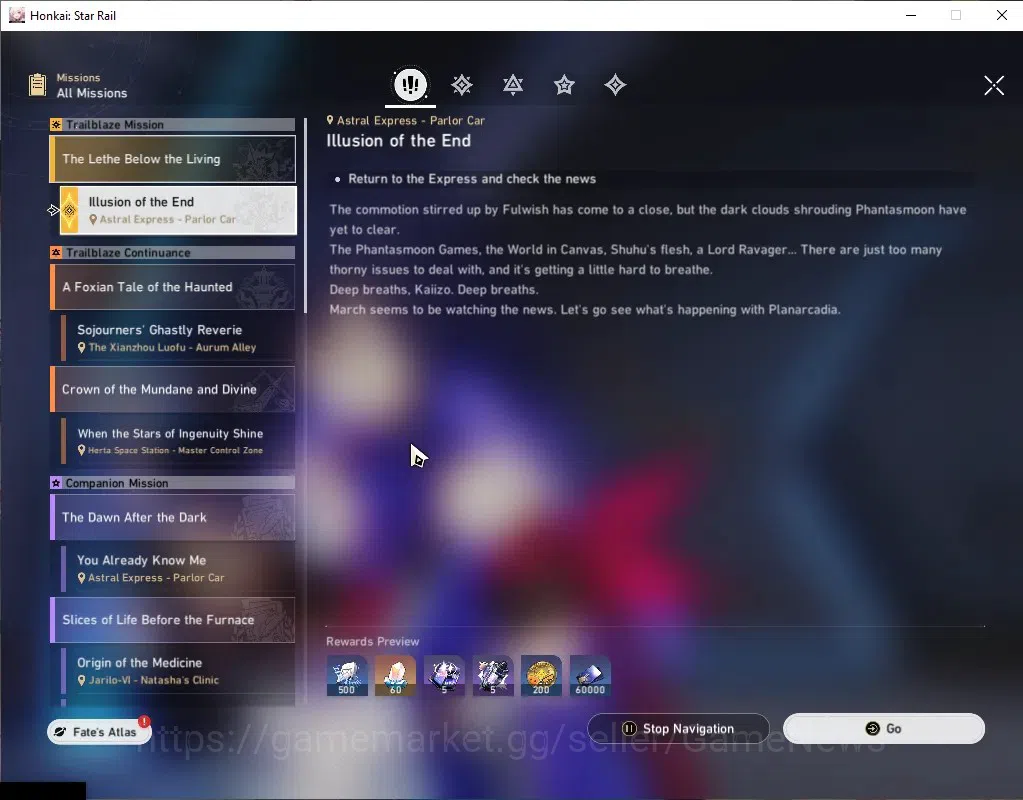Switch to the Trailblaze Continuance triangle icon

point(513,85)
